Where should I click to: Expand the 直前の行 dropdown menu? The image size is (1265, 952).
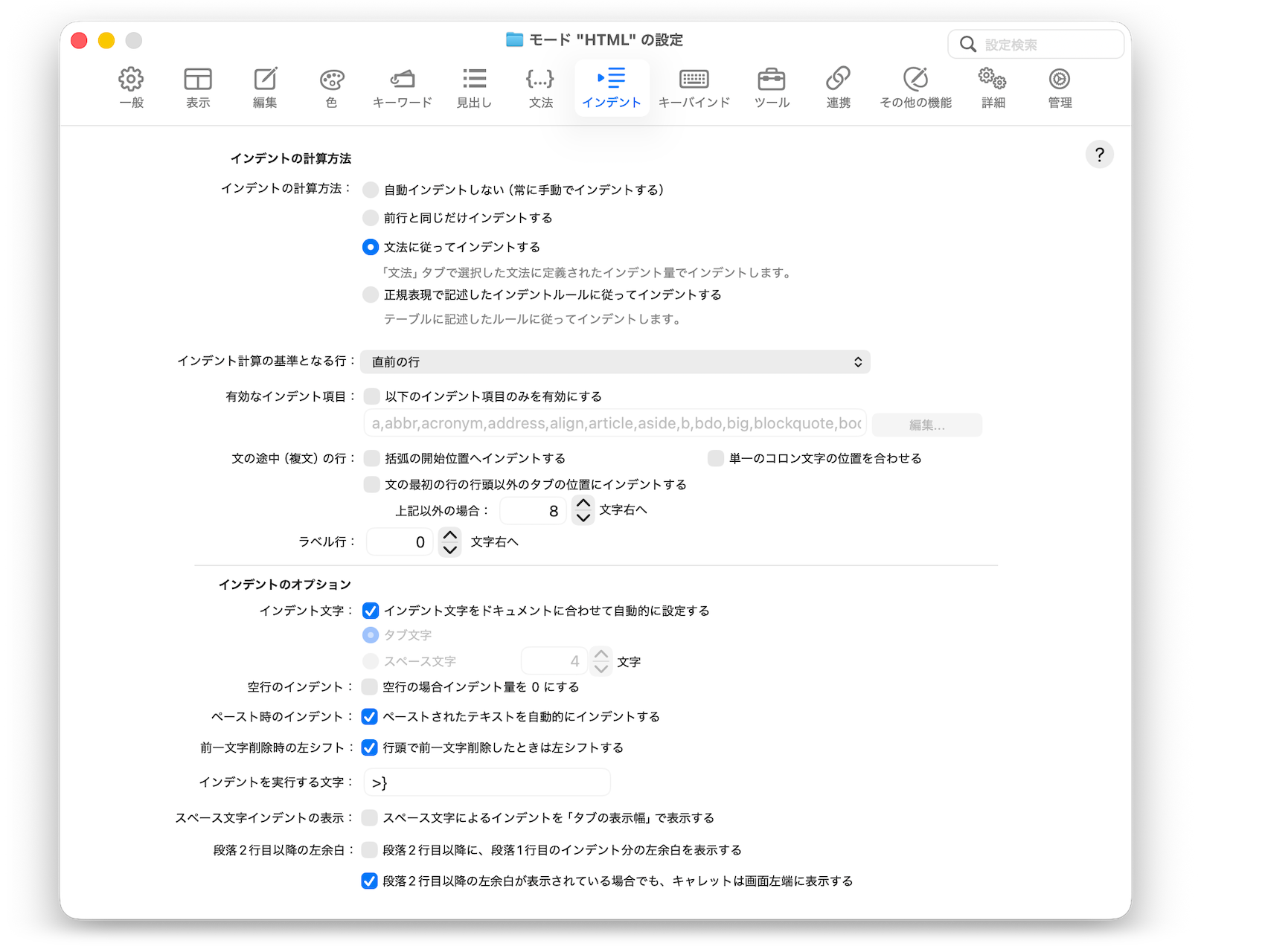[x=615, y=362]
